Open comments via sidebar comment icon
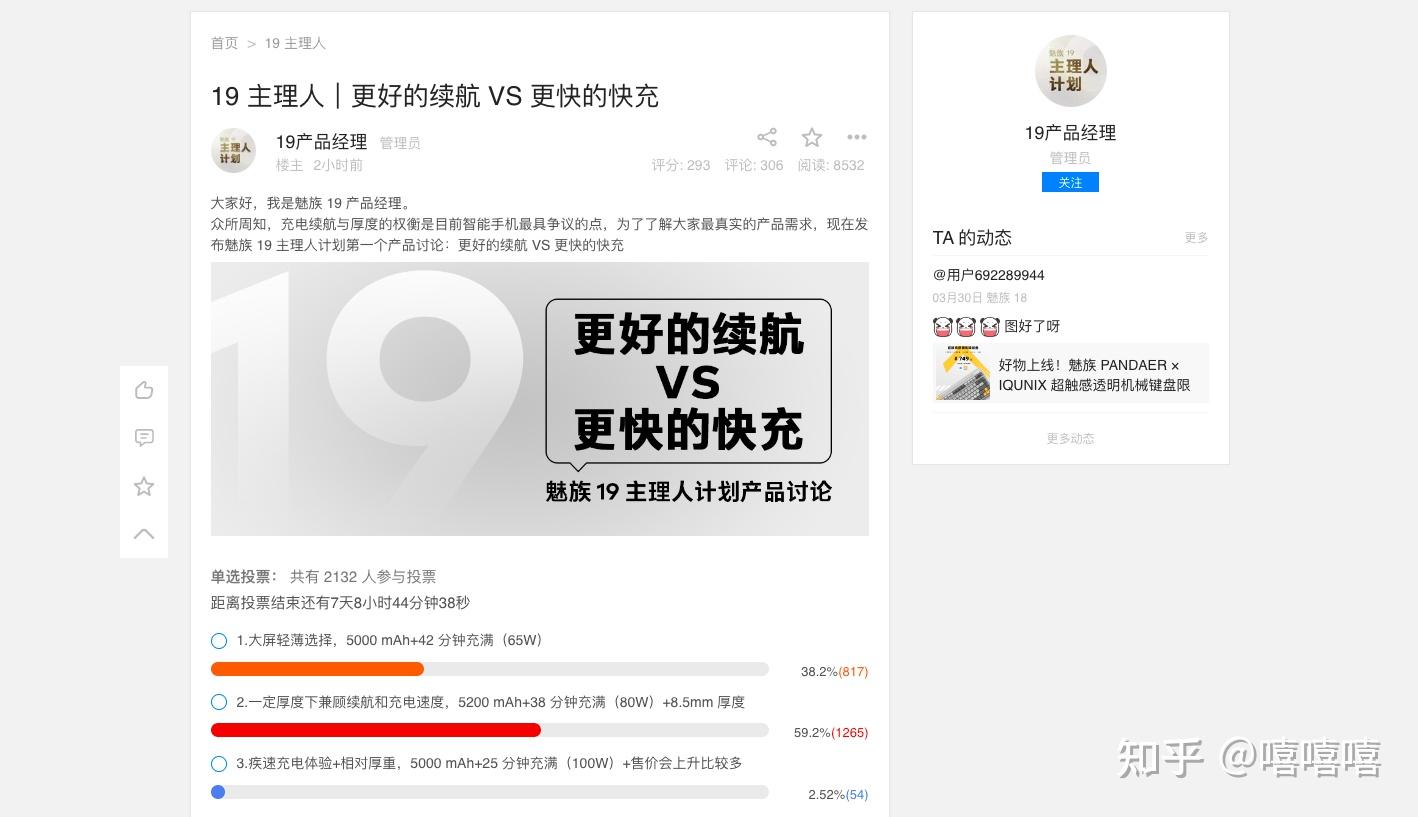 144,438
